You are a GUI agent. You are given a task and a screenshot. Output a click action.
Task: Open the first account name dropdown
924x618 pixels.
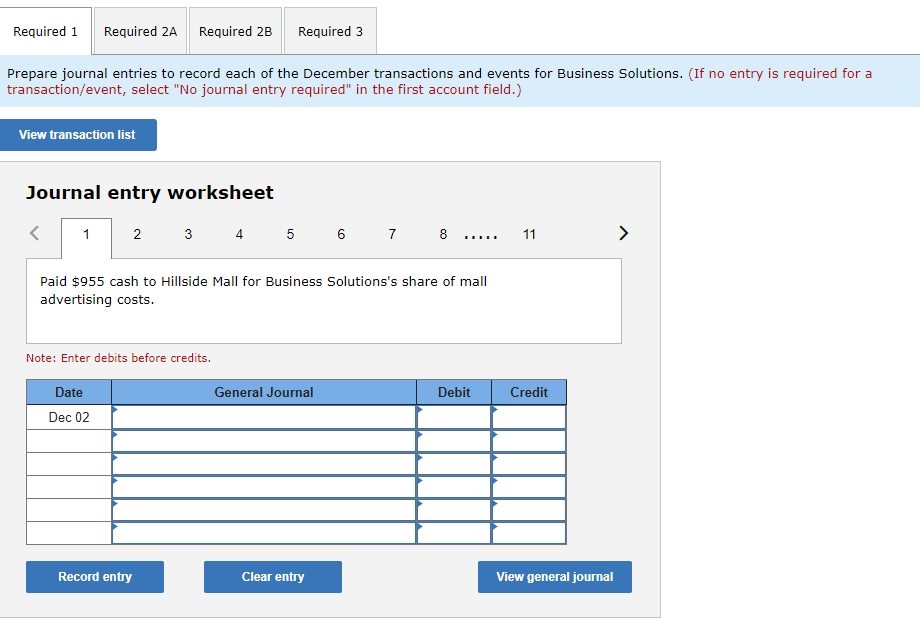click(x=265, y=416)
